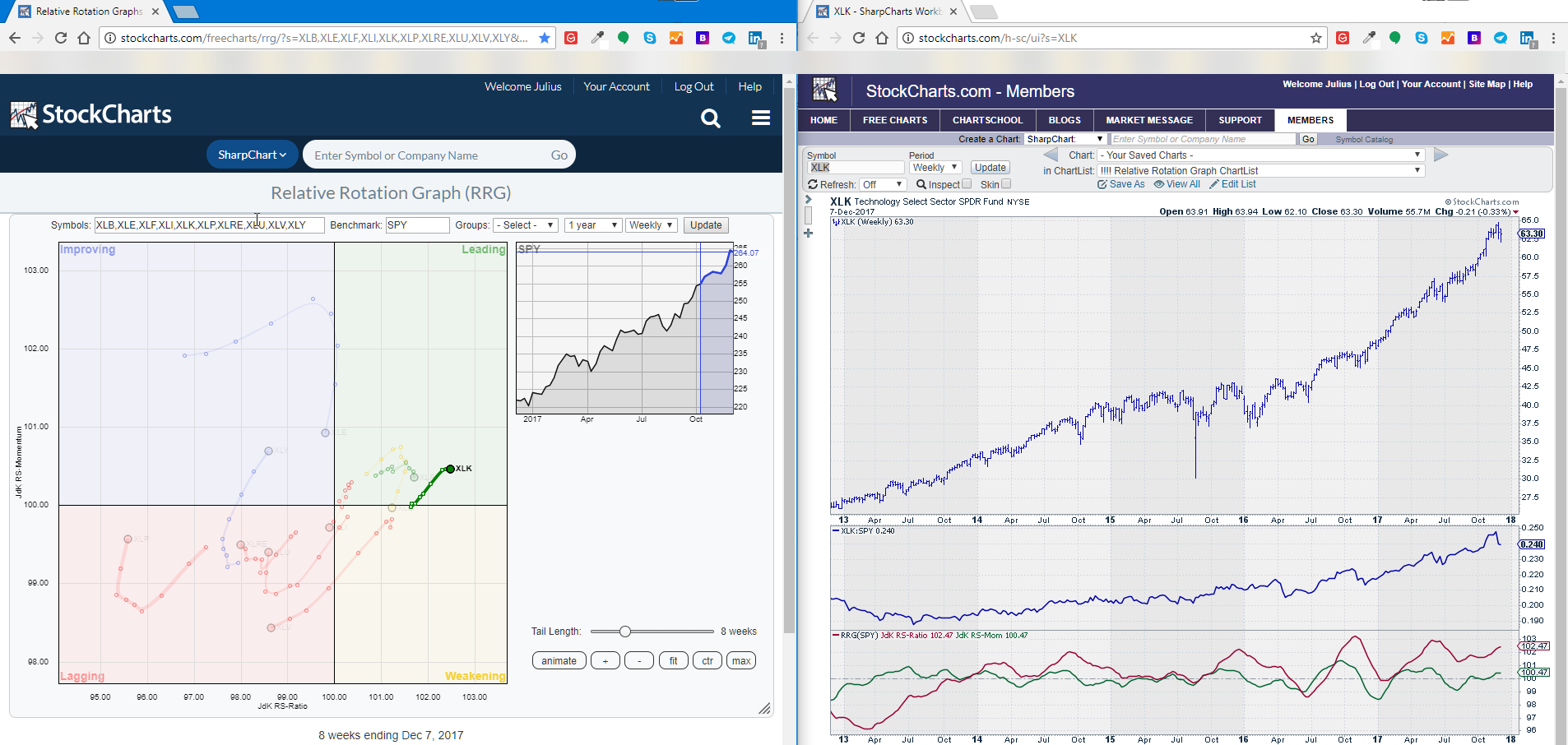Click the red down arrow next to Chg
This screenshot has height=745, width=1568.
coord(1516,212)
